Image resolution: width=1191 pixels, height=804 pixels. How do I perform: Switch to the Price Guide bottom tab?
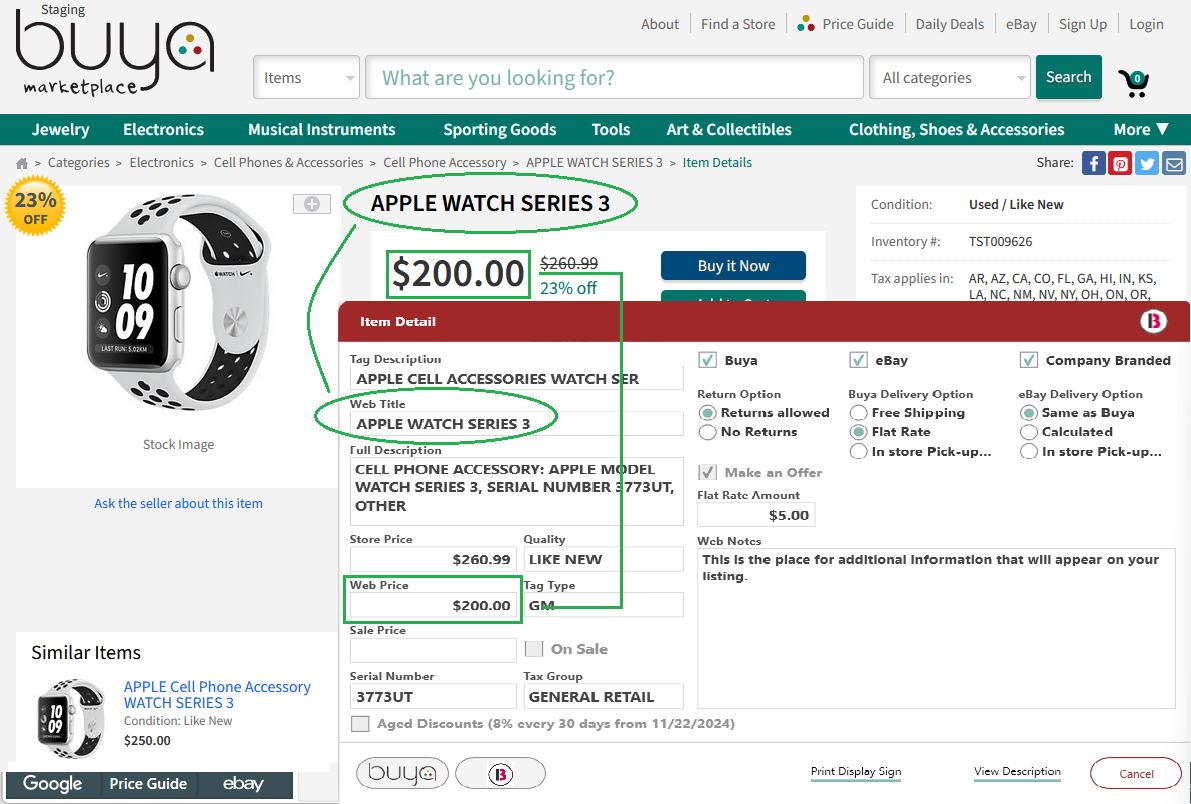[148, 784]
